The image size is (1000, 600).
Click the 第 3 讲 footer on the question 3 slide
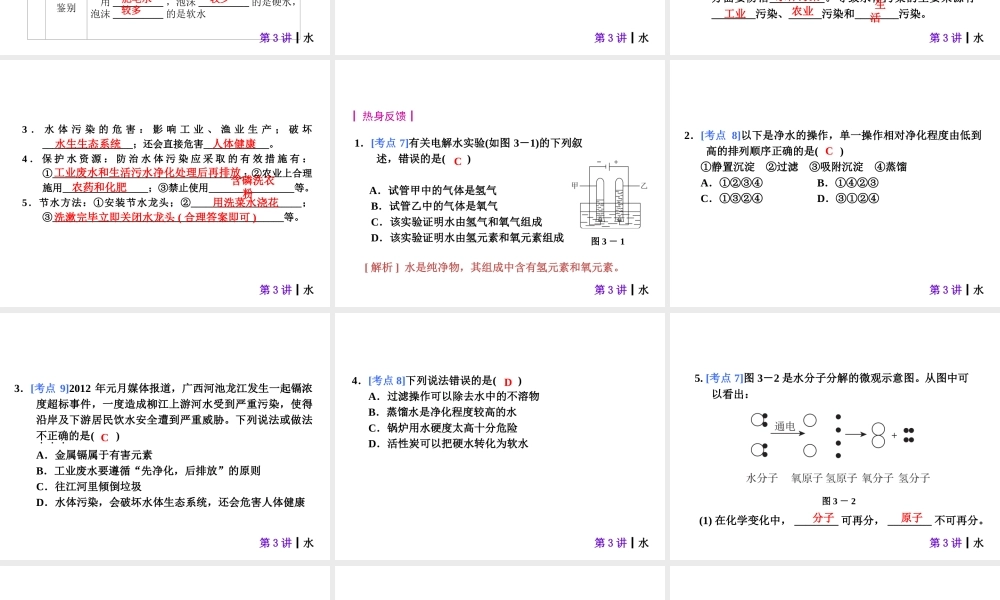tap(276, 543)
